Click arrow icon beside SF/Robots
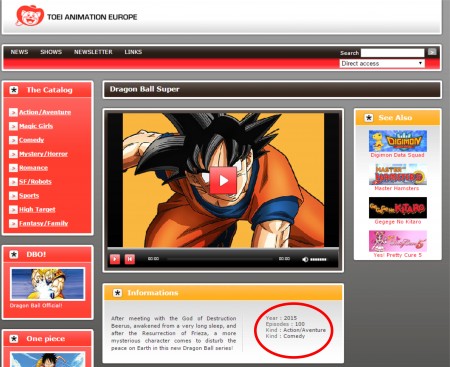 (x=13, y=182)
